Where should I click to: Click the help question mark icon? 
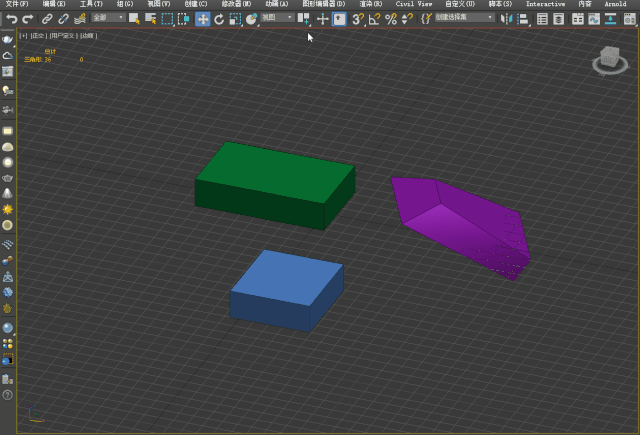pos(7,395)
